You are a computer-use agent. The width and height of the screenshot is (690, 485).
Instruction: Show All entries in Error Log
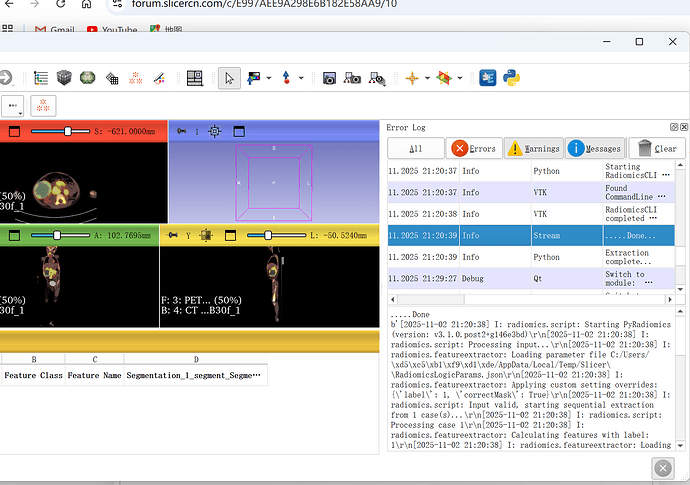coord(415,148)
